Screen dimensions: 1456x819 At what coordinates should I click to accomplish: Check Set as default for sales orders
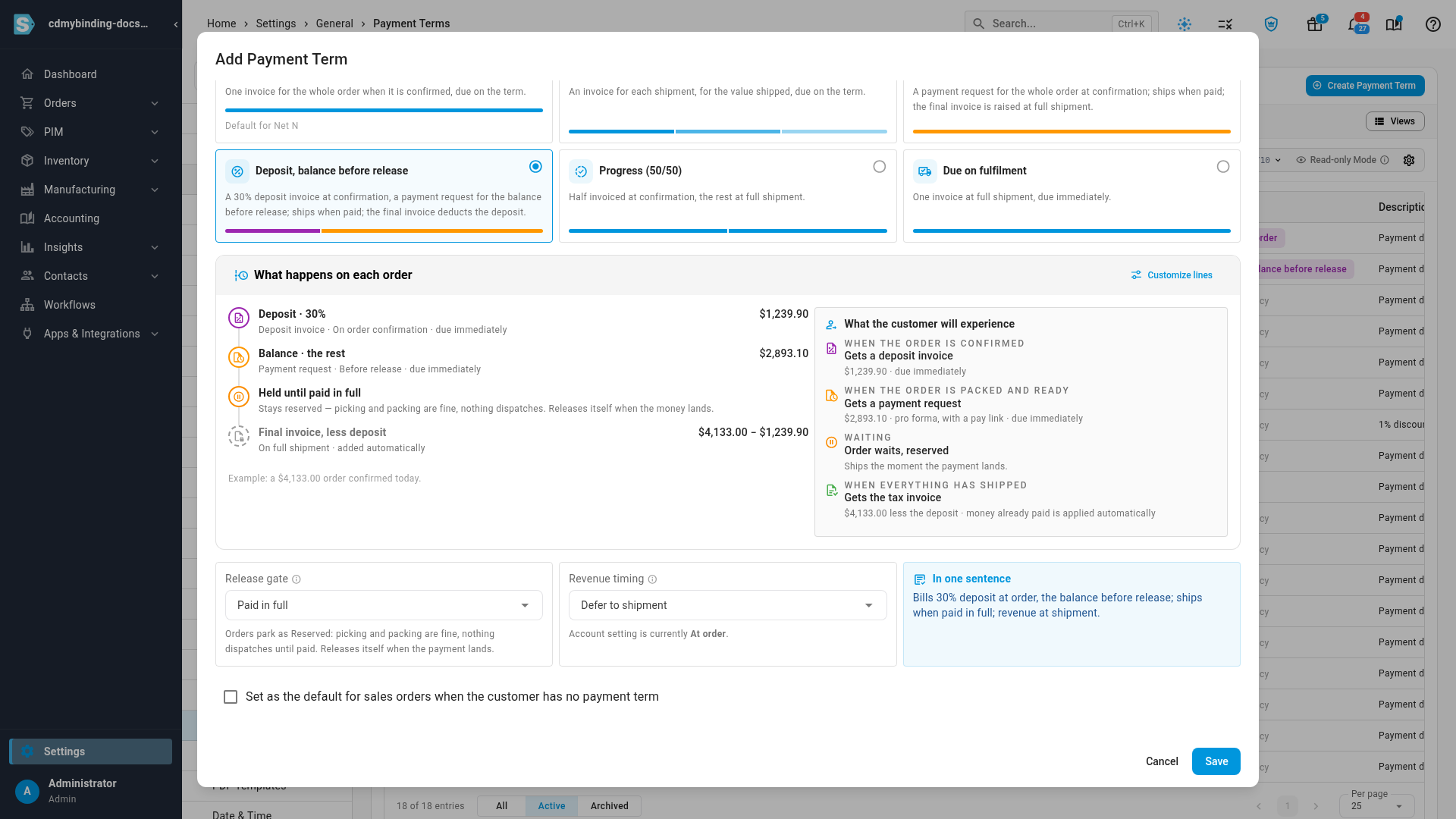[x=231, y=697]
